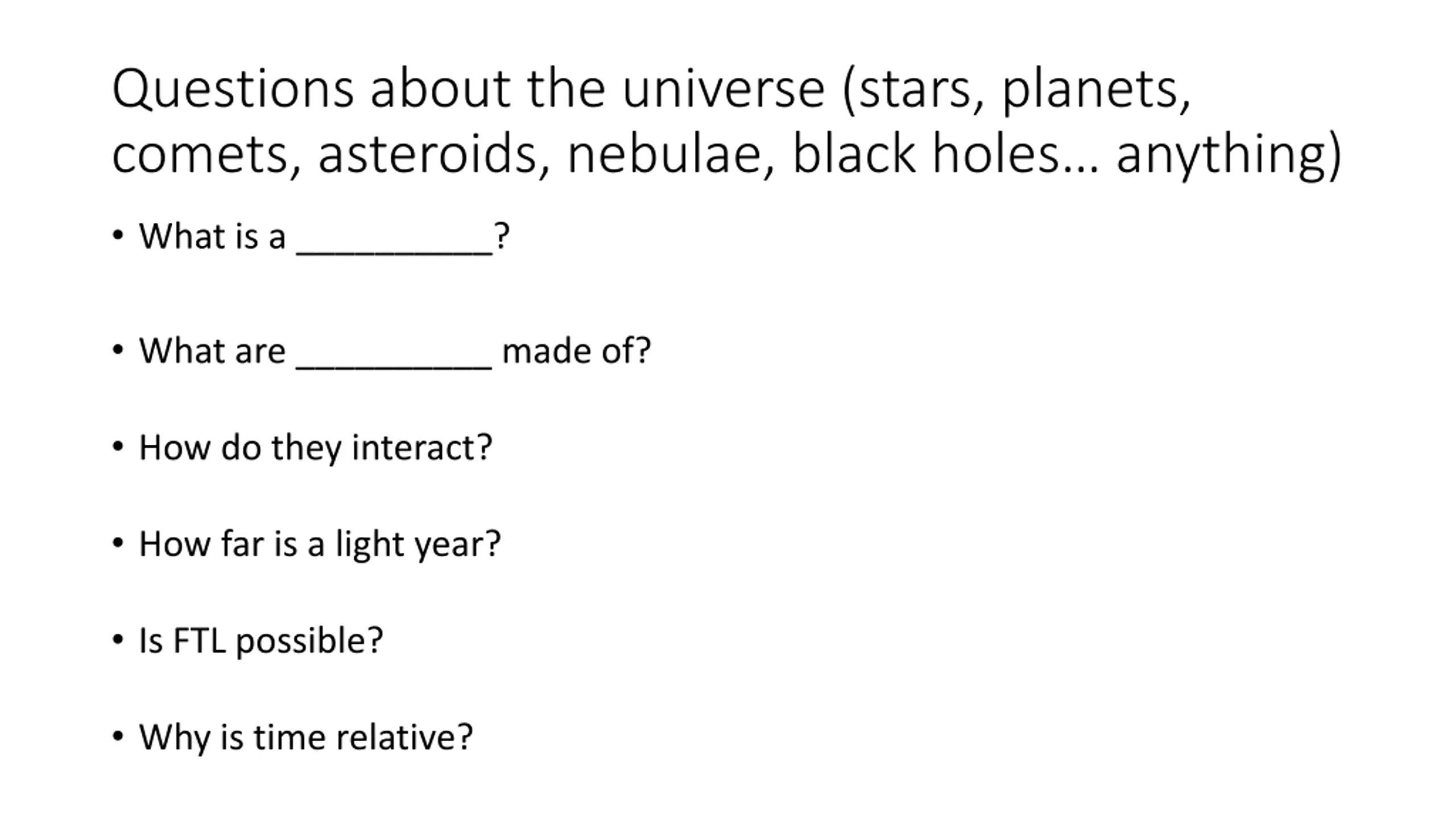
Task: Click the bullet dot before "What is a"
Action: pos(118,235)
